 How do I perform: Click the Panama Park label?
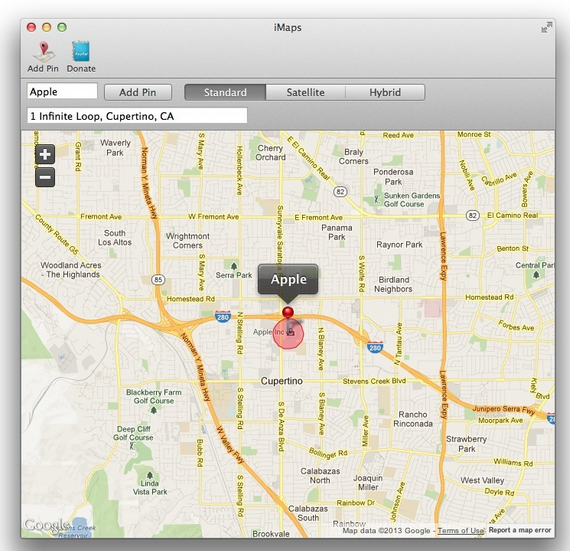tap(337, 232)
